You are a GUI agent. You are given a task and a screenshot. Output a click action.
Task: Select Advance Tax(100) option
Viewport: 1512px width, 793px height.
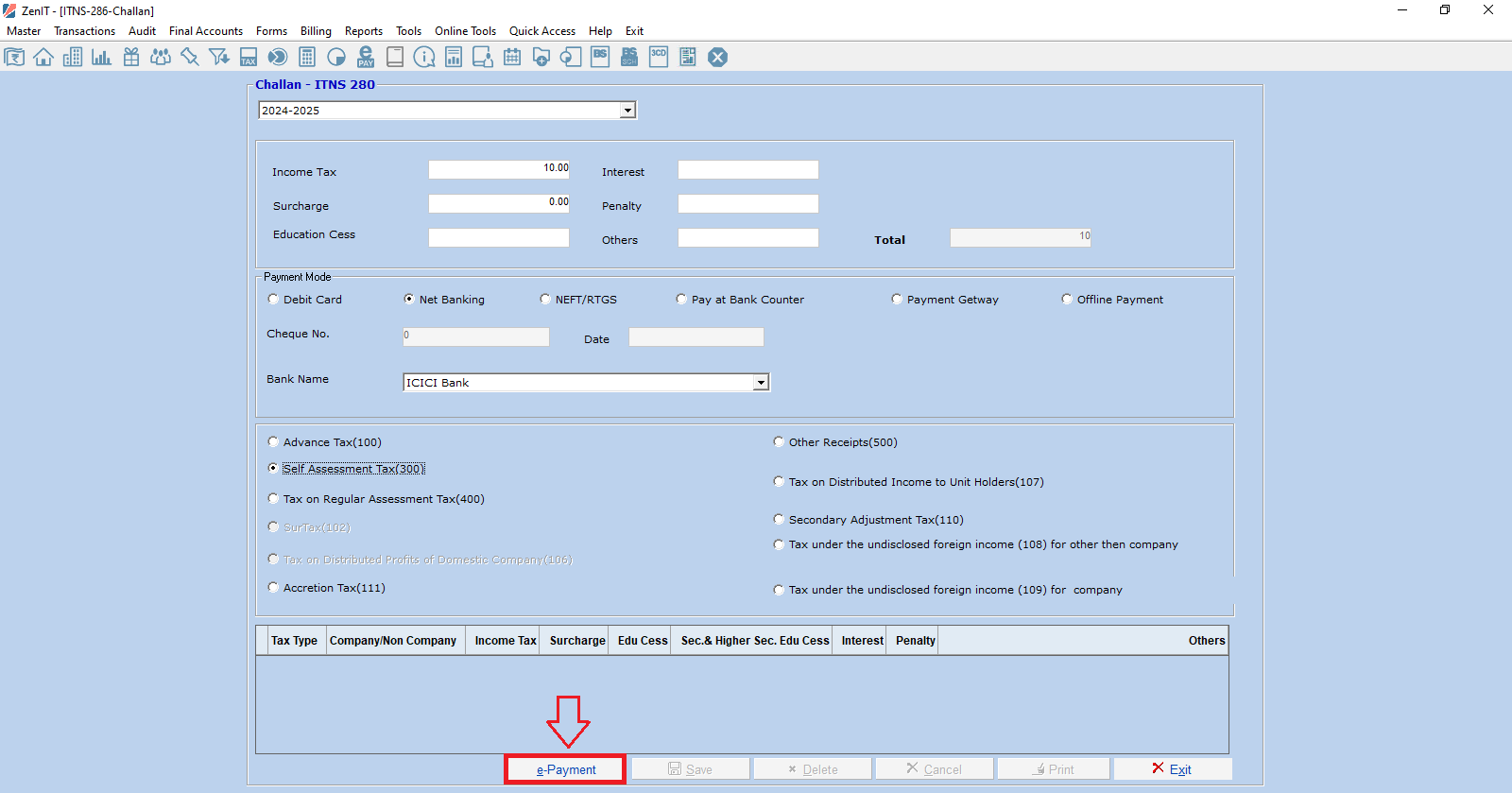273,441
